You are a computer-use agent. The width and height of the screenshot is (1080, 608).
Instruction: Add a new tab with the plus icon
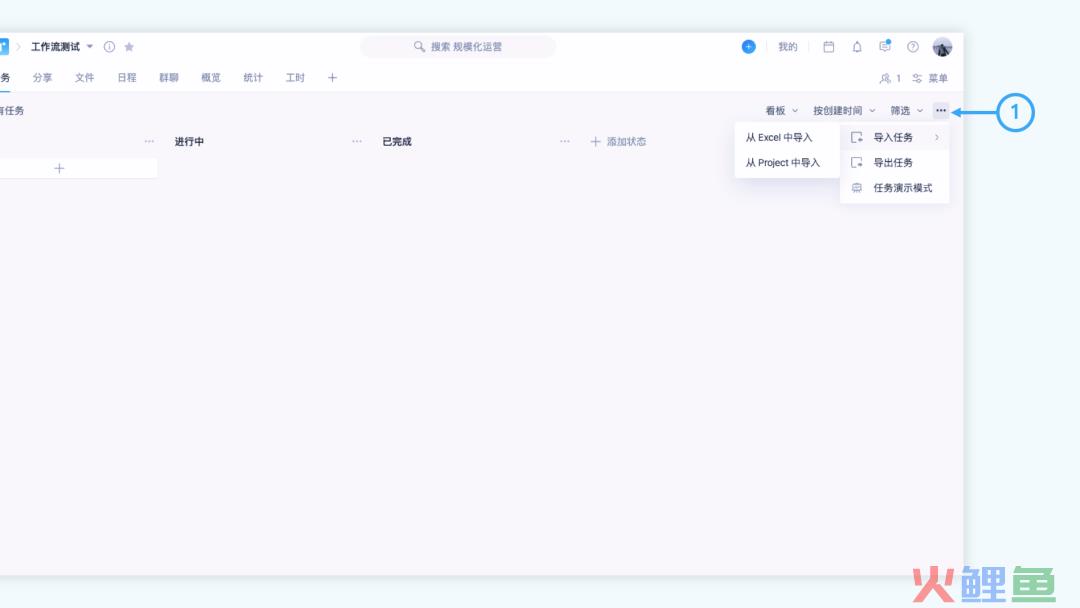point(333,78)
